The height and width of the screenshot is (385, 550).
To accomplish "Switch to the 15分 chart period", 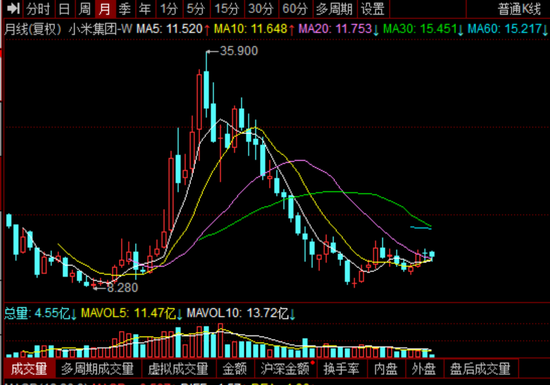I will pyautogui.click(x=227, y=8).
